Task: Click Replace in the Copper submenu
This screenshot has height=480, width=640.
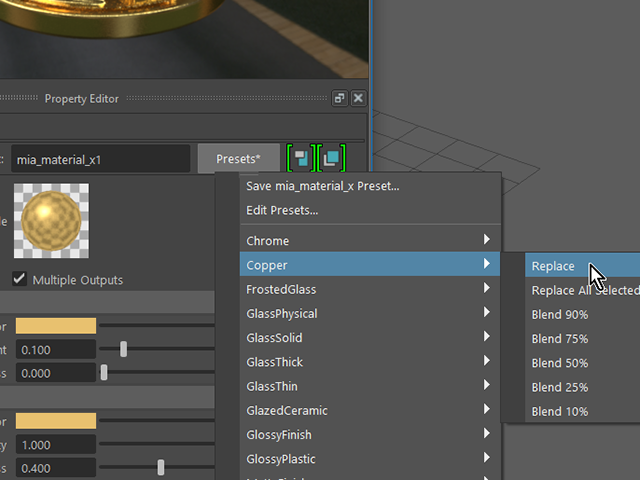Action: 582,266
